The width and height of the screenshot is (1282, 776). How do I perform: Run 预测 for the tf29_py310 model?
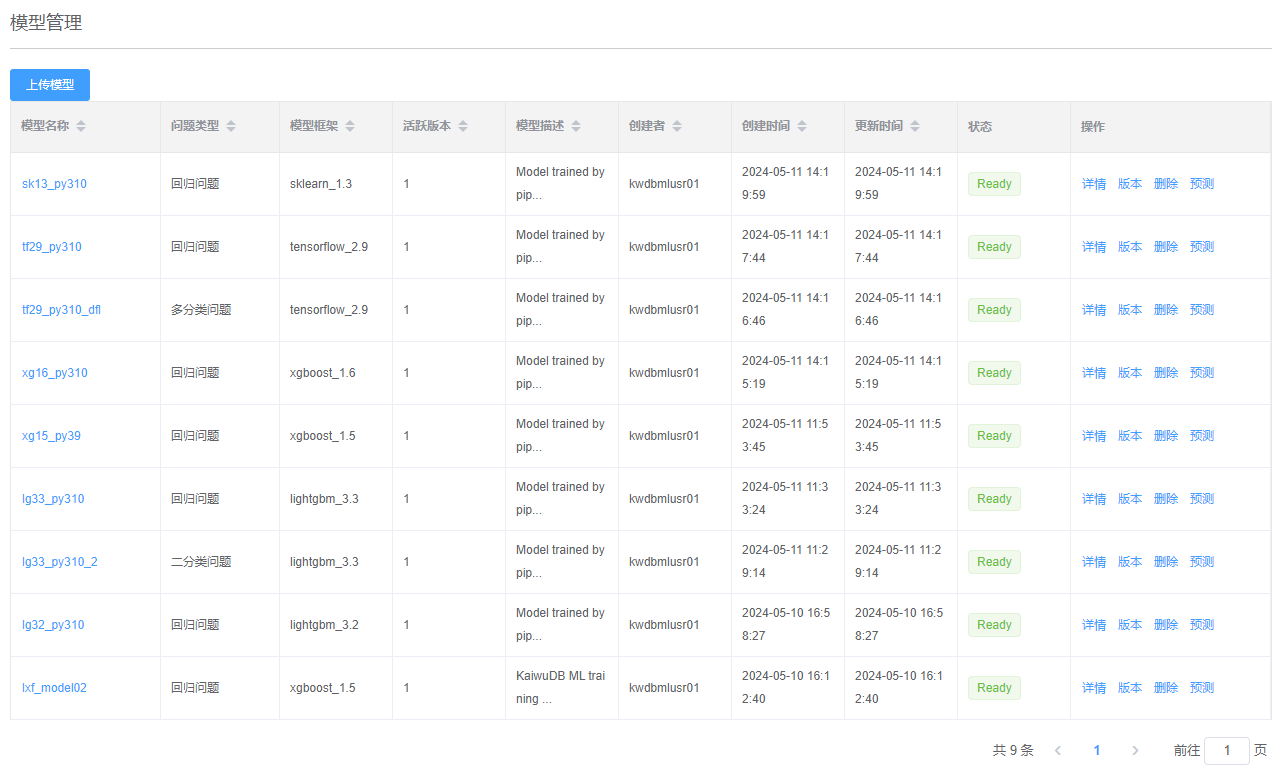[1202, 247]
